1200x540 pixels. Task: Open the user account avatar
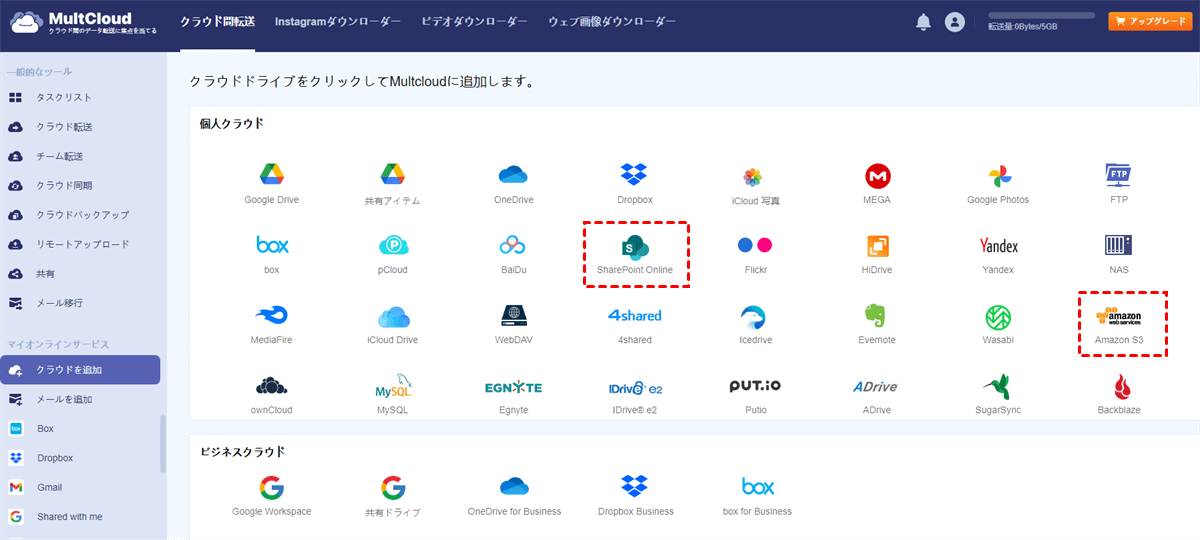point(955,22)
